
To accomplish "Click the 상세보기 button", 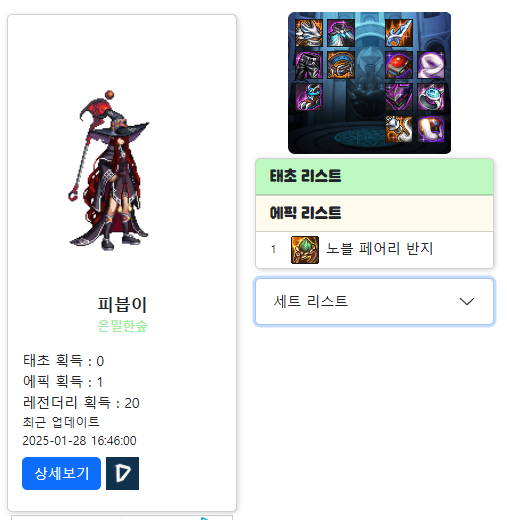I will (61, 473).
